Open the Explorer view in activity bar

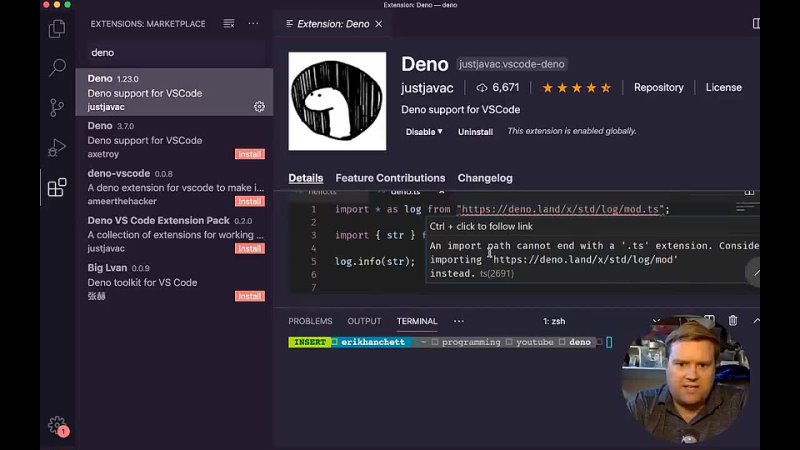click(57, 29)
